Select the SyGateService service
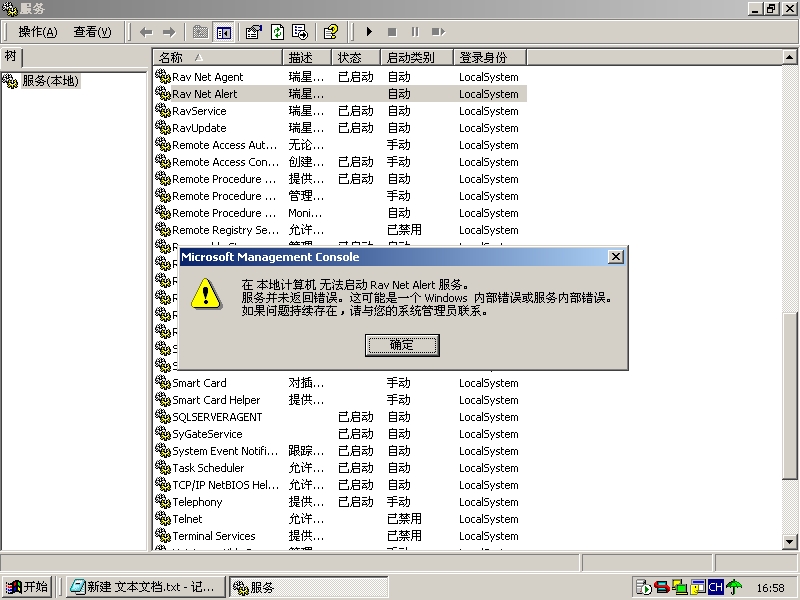Screen dimensions: 800x600 pyautogui.click(x=207, y=434)
